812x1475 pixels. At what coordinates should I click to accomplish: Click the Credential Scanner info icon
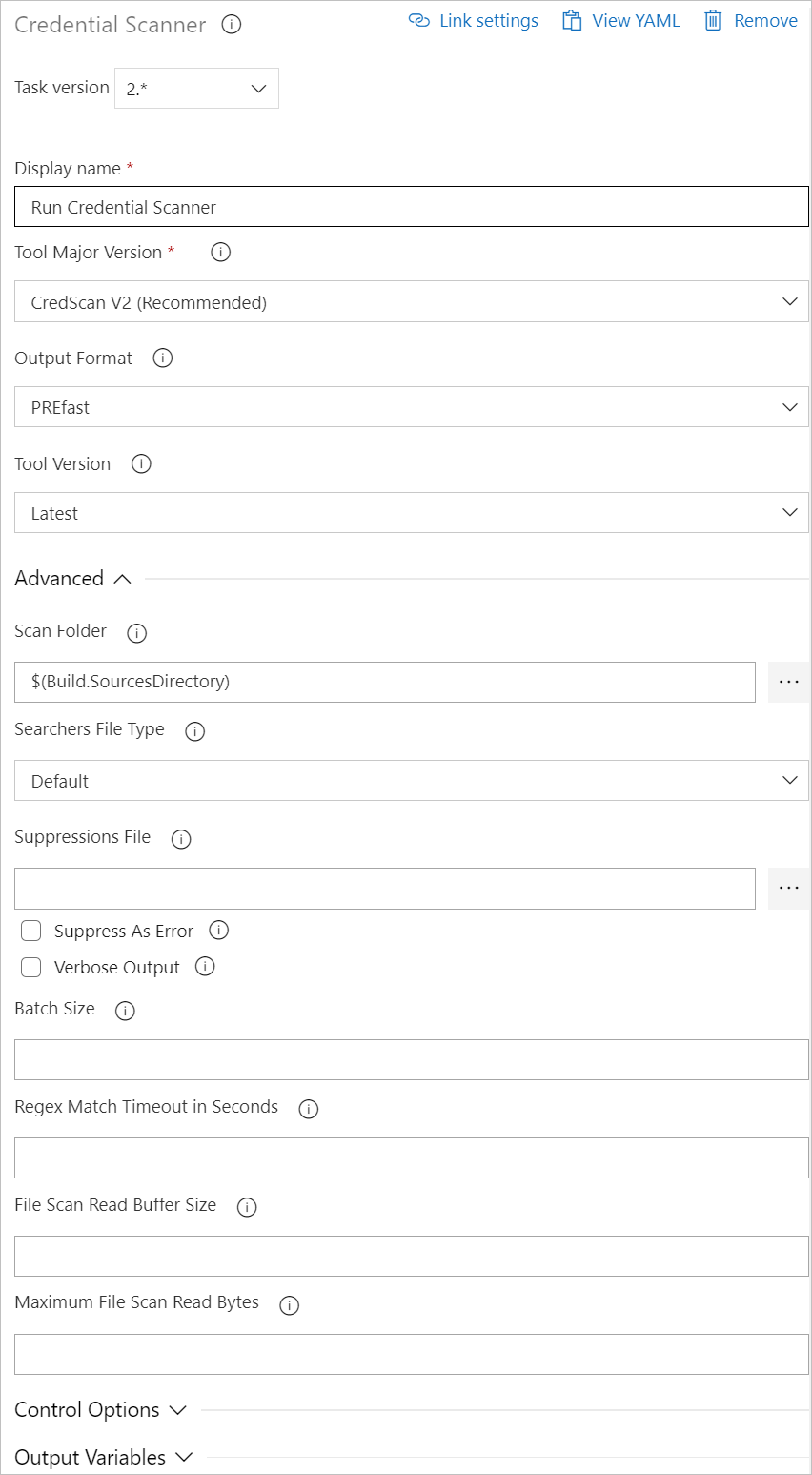231,25
